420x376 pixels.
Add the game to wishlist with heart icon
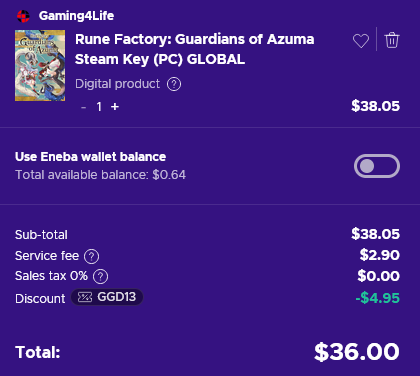pos(361,41)
